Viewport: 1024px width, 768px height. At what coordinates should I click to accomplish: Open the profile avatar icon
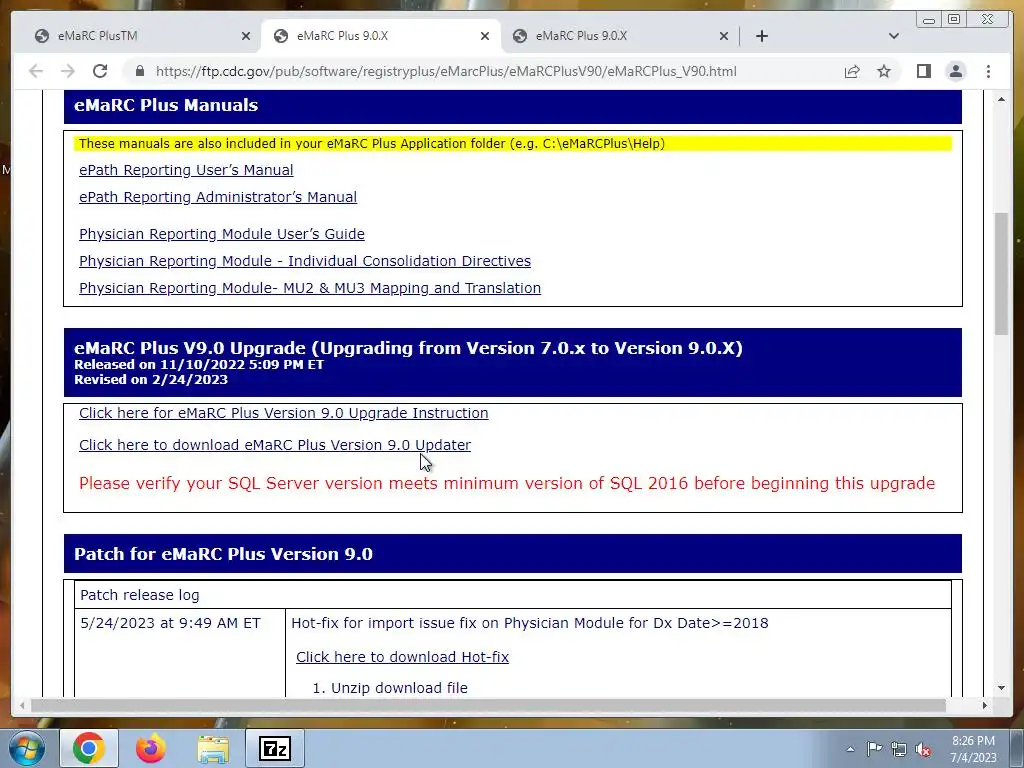tap(956, 71)
